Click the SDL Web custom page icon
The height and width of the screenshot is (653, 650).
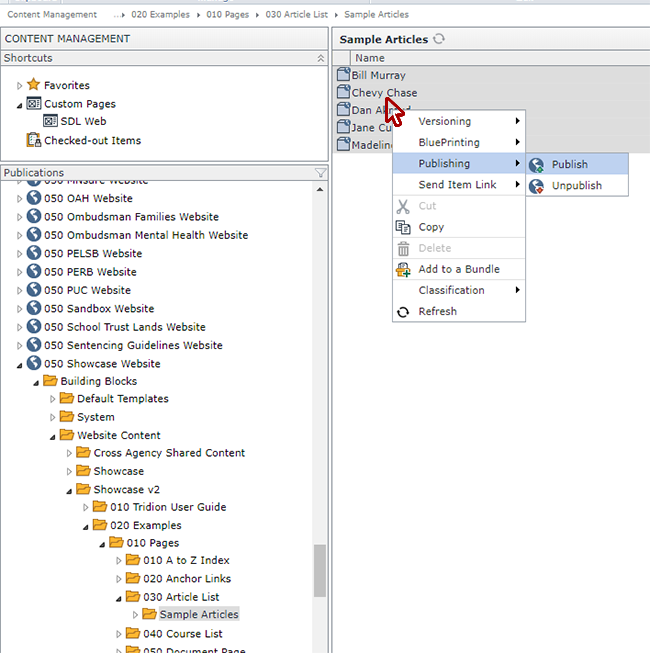(x=50, y=122)
